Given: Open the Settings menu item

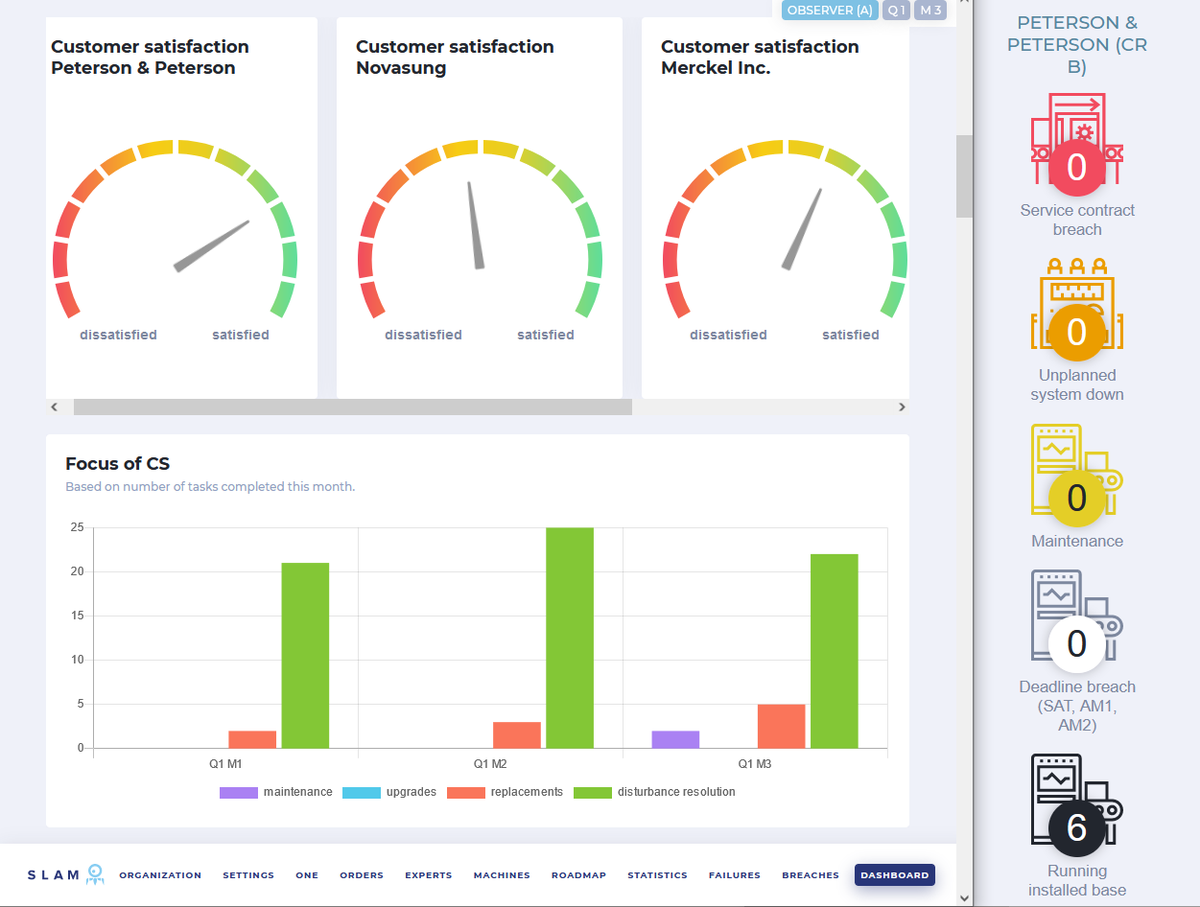Looking at the screenshot, I should (248, 875).
